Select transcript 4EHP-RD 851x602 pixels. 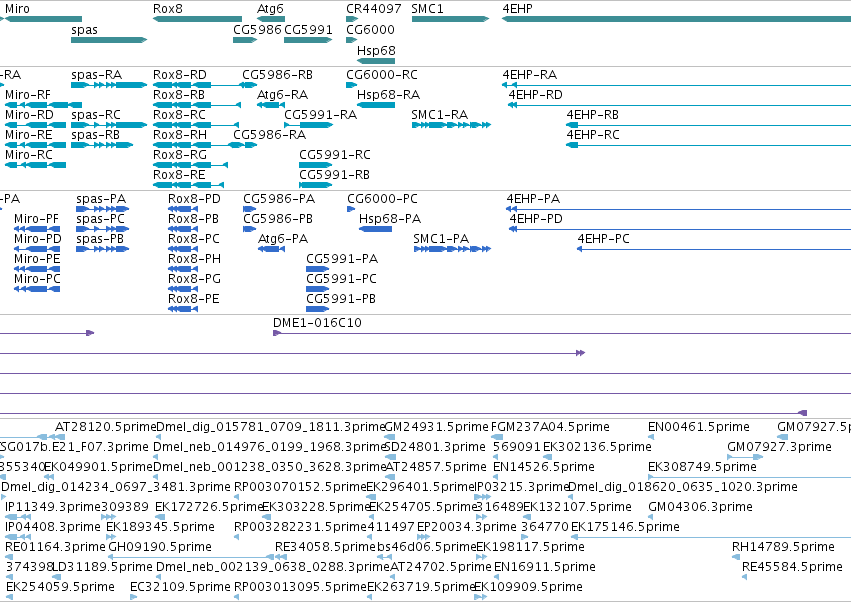tap(679, 105)
